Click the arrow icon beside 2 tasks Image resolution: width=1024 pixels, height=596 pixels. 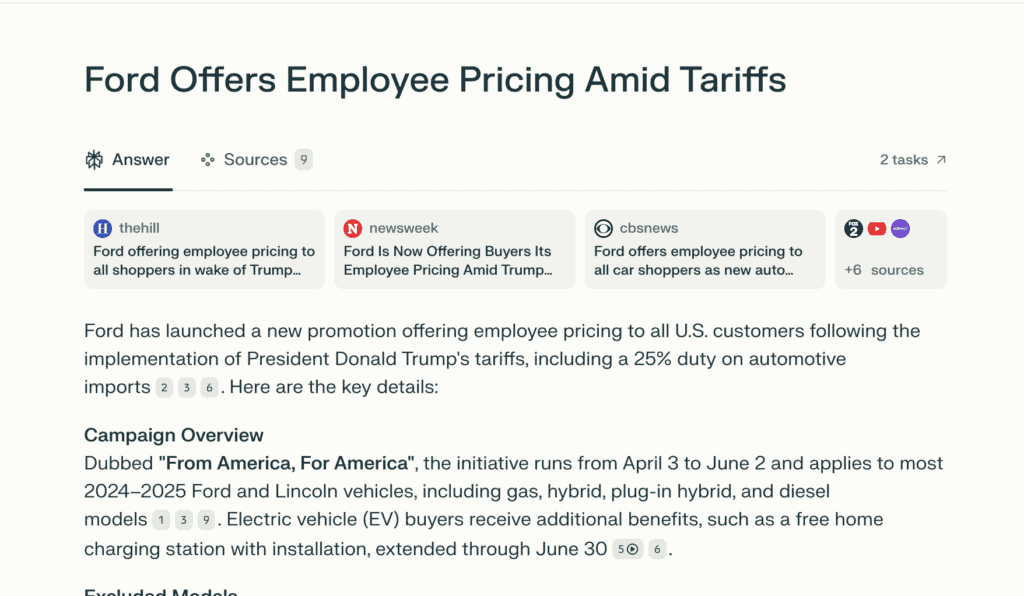[x=940, y=160]
